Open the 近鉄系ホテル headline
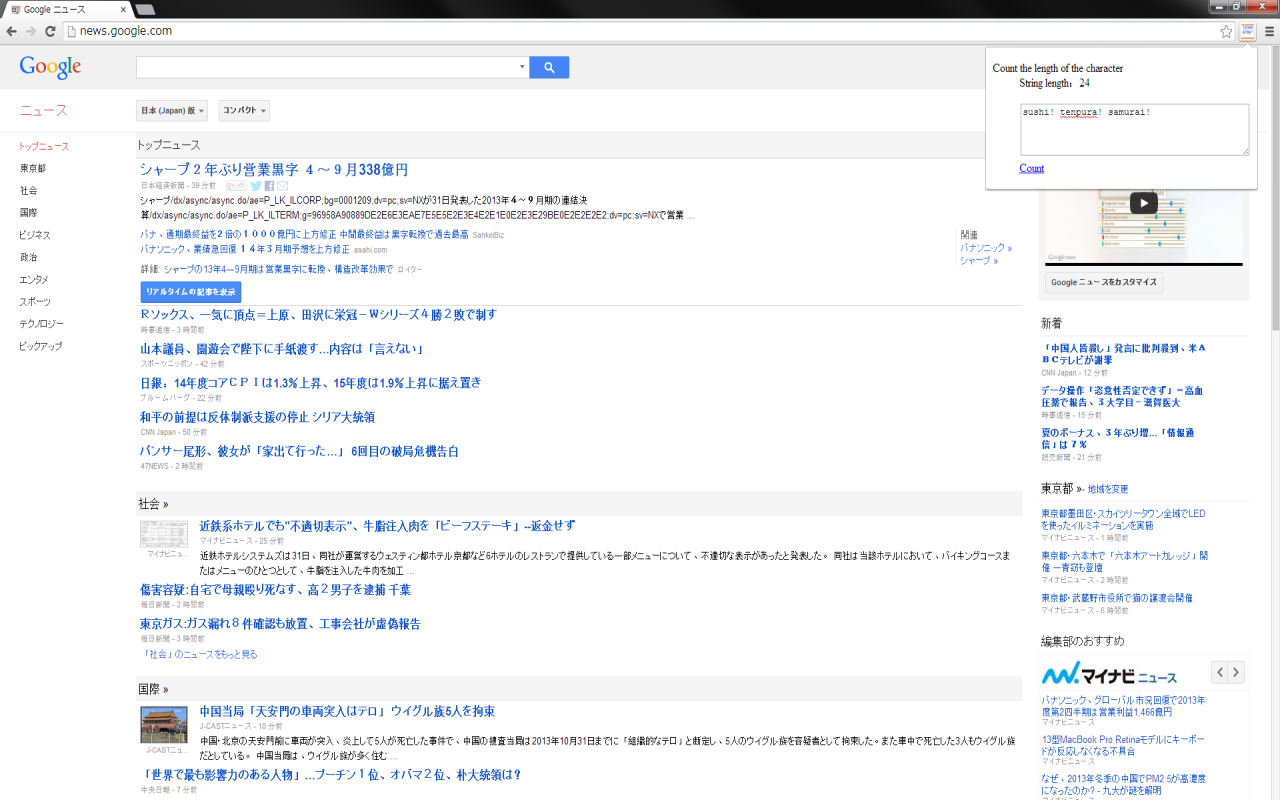Viewport: 1280px width, 800px height. coord(387,526)
